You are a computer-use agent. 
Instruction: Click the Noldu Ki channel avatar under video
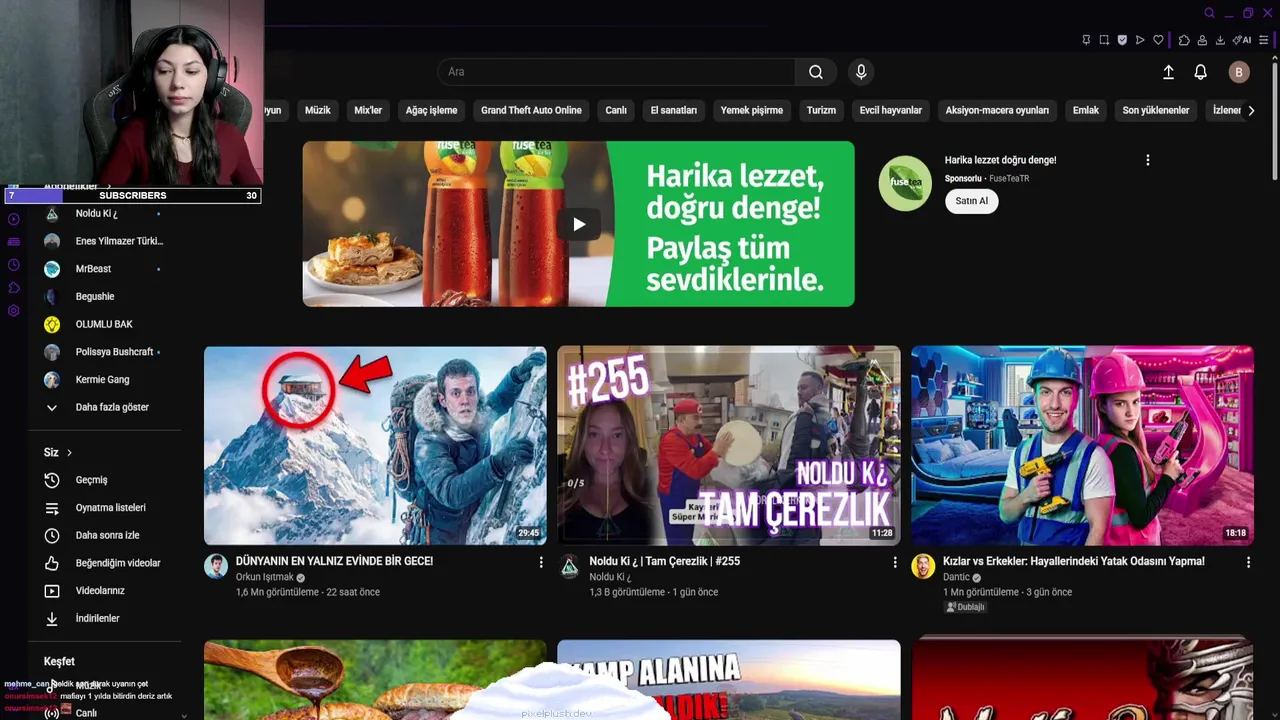coord(570,567)
